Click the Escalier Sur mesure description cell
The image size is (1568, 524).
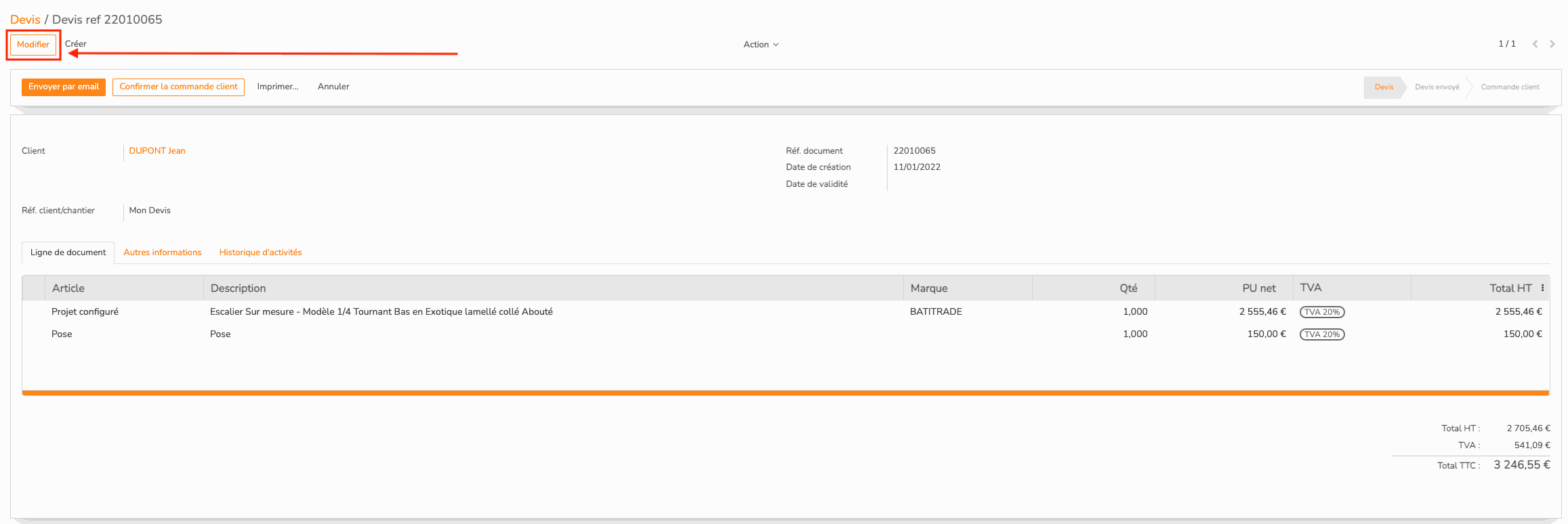point(381,312)
